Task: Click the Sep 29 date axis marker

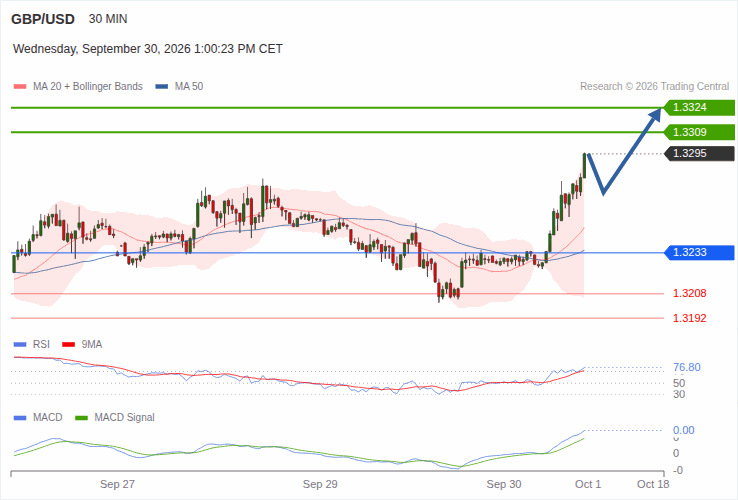Action: tap(320, 484)
